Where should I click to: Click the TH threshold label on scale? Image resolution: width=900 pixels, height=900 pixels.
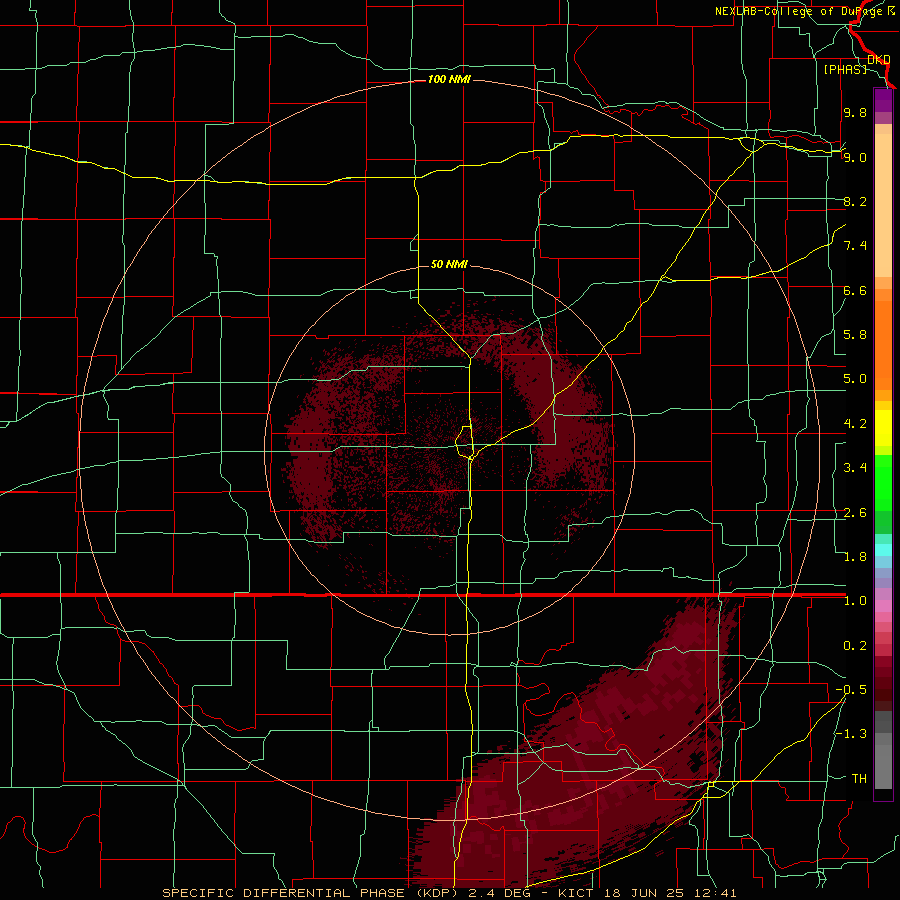(x=859, y=779)
